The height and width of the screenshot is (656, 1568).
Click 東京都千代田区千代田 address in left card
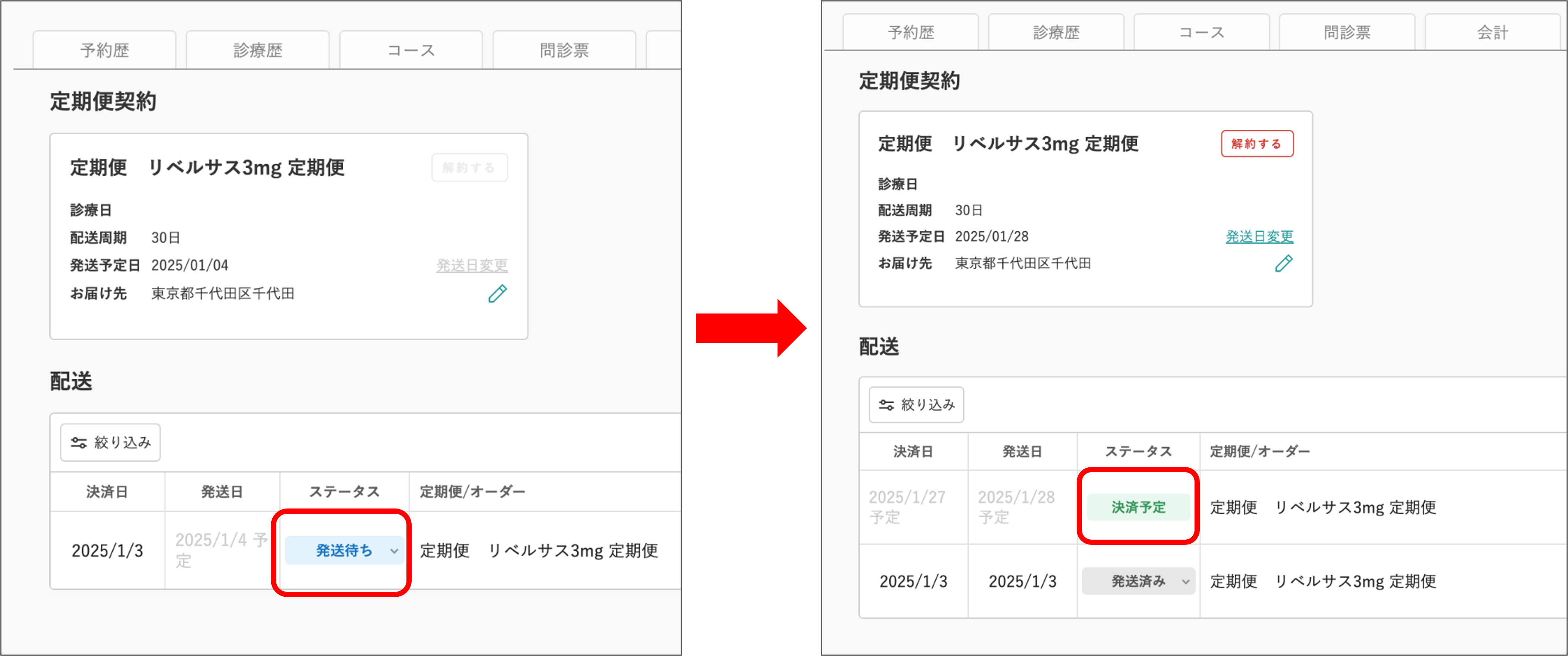[223, 294]
